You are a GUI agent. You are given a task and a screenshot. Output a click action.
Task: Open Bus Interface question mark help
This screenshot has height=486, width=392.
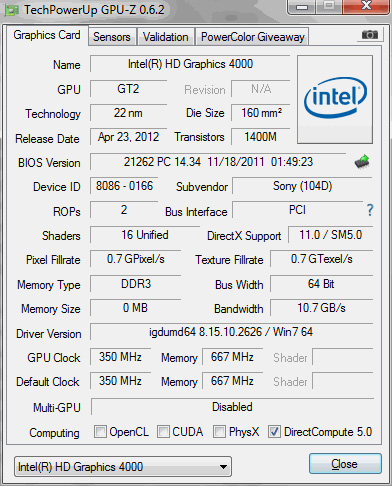(370, 210)
